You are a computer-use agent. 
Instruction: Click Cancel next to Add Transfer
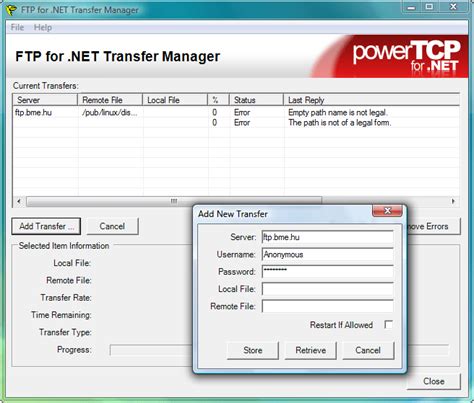point(112,226)
